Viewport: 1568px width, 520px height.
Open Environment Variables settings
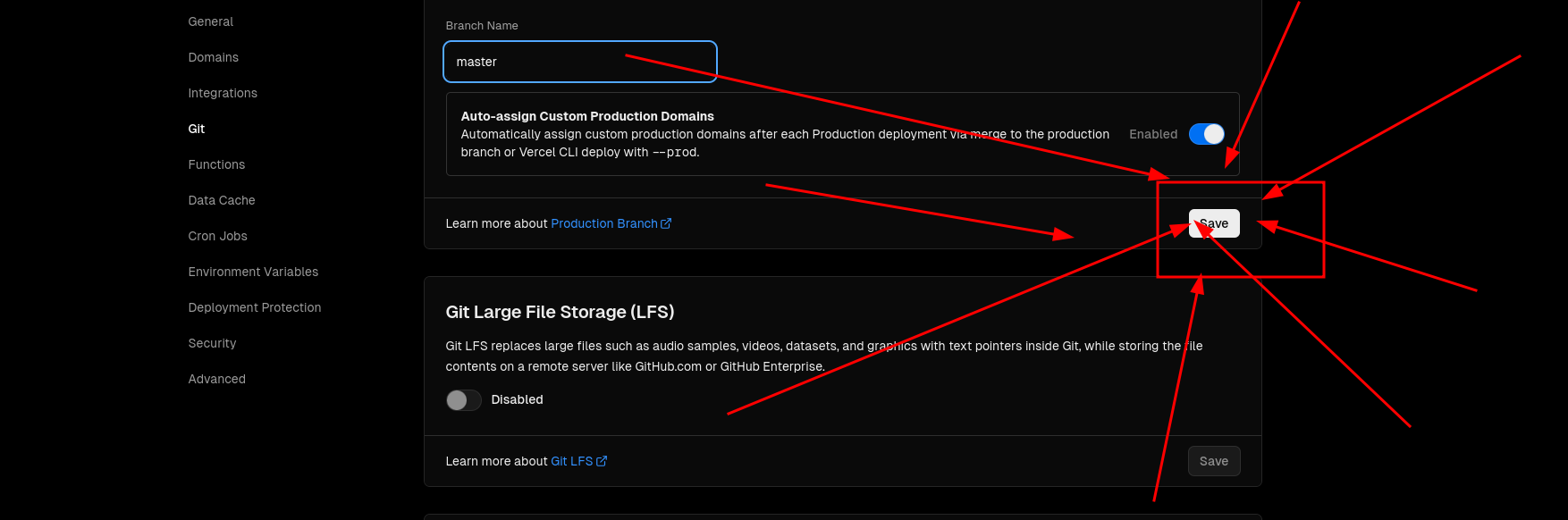click(x=253, y=272)
